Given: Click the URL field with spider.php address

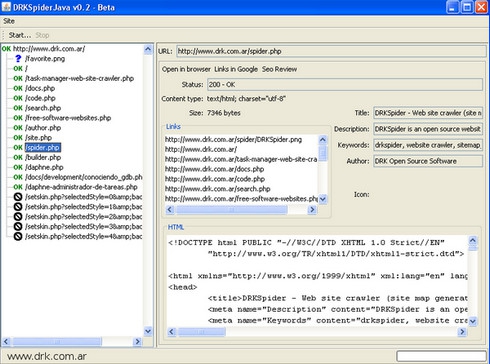Looking at the screenshot, I should coord(331,51).
